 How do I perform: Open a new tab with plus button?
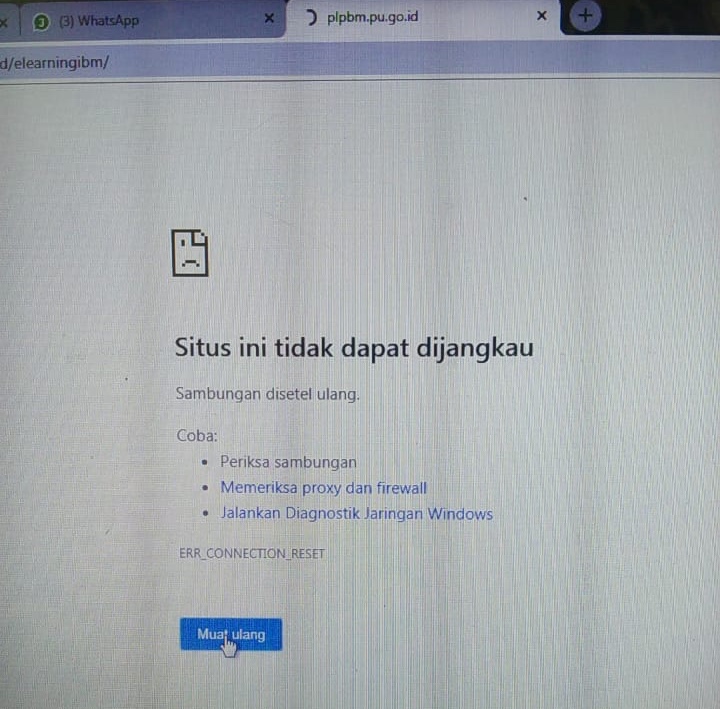(x=586, y=16)
